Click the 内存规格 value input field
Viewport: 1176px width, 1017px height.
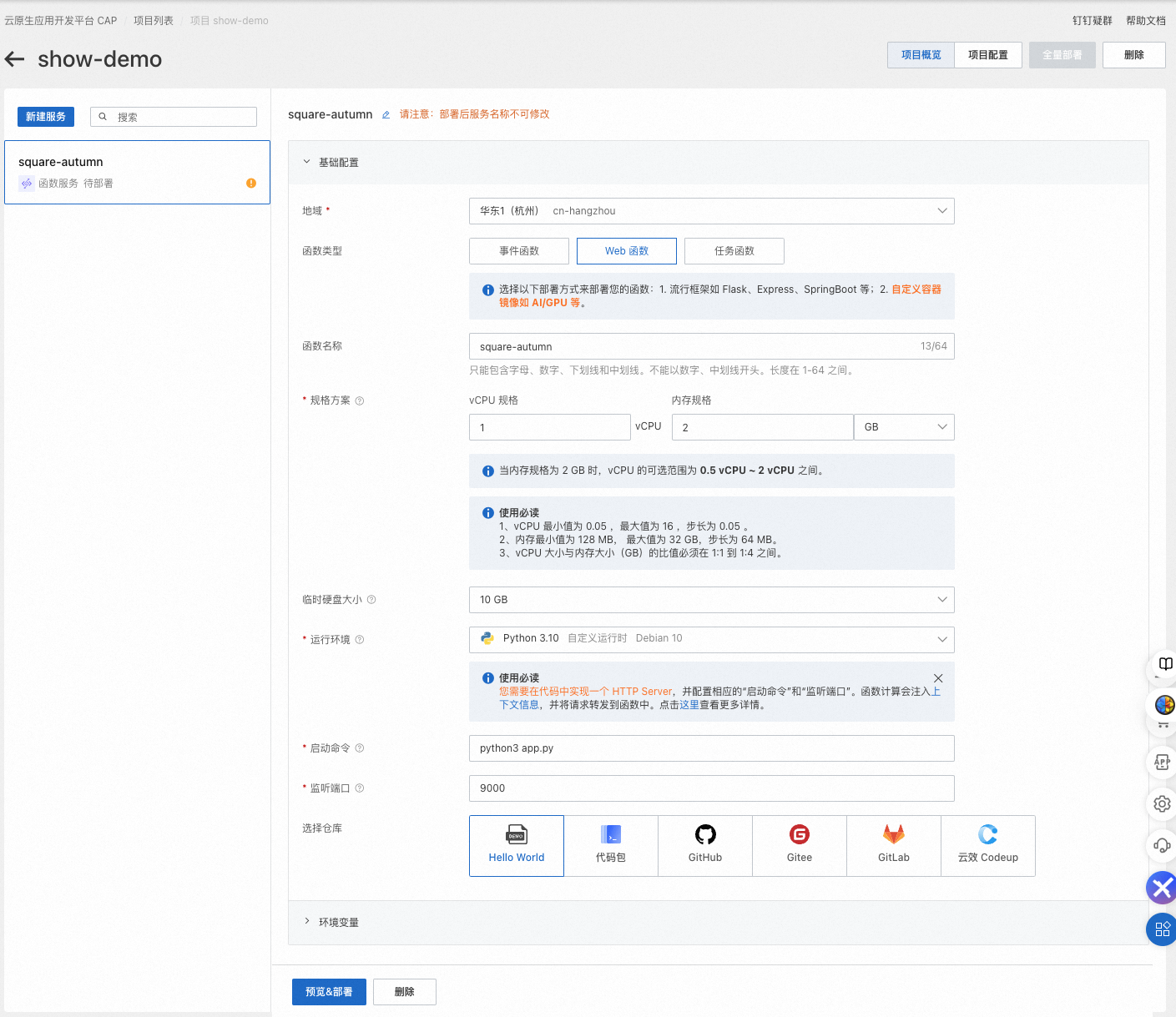click(763, 427)
